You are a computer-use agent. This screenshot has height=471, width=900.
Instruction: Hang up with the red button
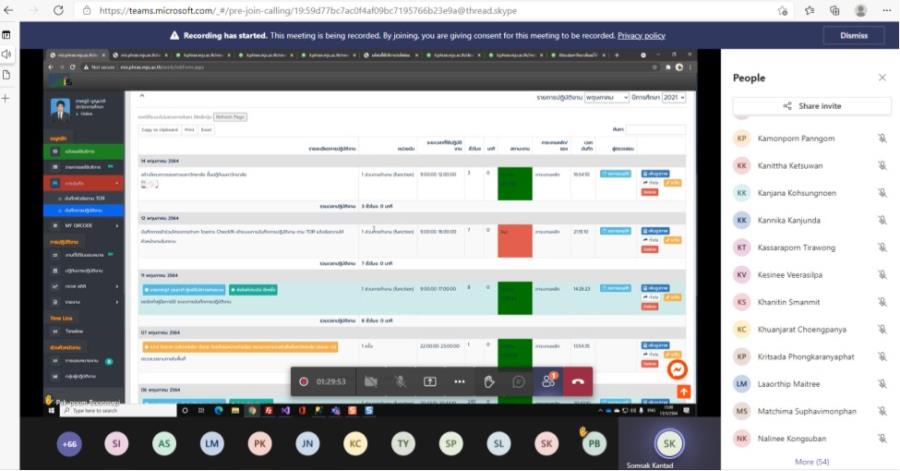(577, 381)
